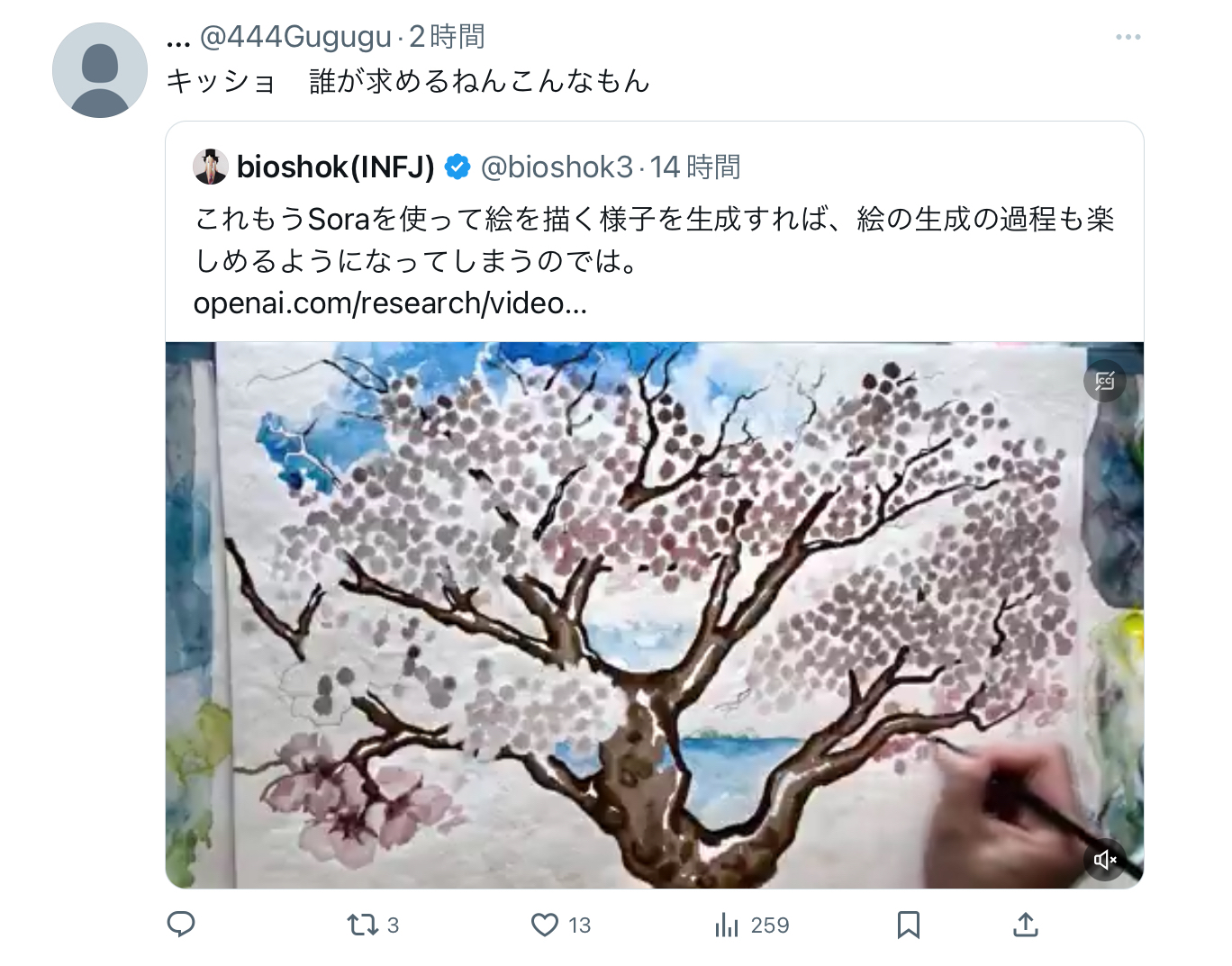Open the openai.com/research/video link
Image resolution: width=1232 pixels, height=966 pixels.
(x=390, y=303)
